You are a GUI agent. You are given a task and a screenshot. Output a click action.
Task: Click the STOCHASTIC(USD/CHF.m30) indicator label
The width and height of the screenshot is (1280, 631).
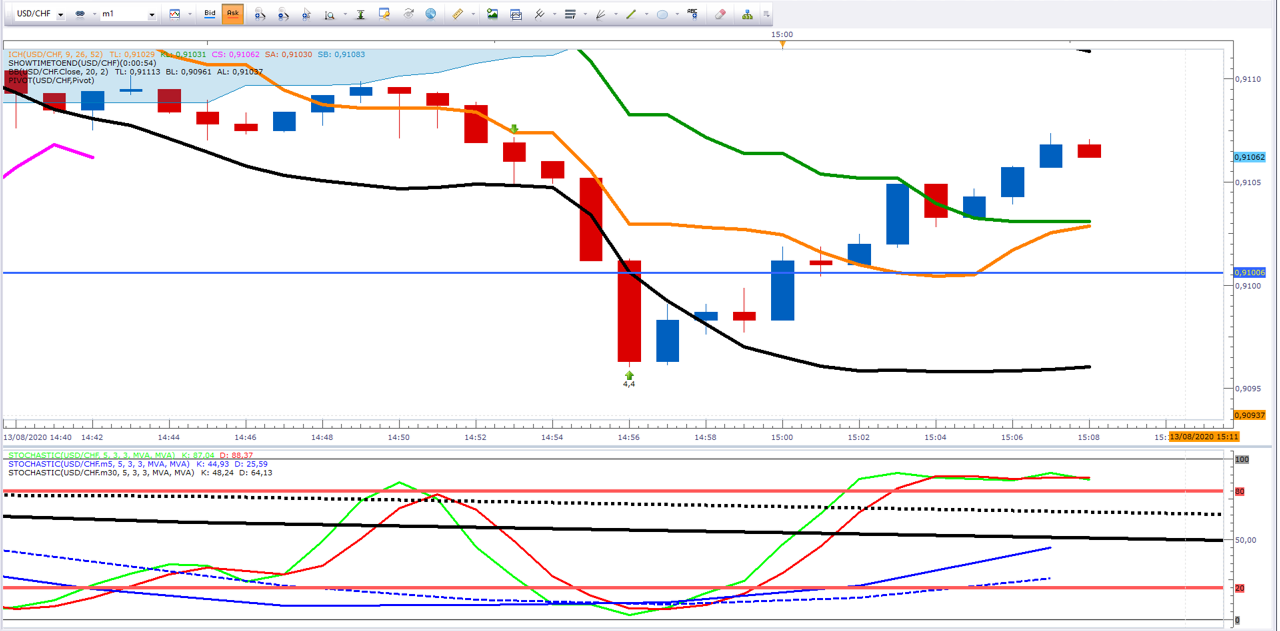[102, 473]
